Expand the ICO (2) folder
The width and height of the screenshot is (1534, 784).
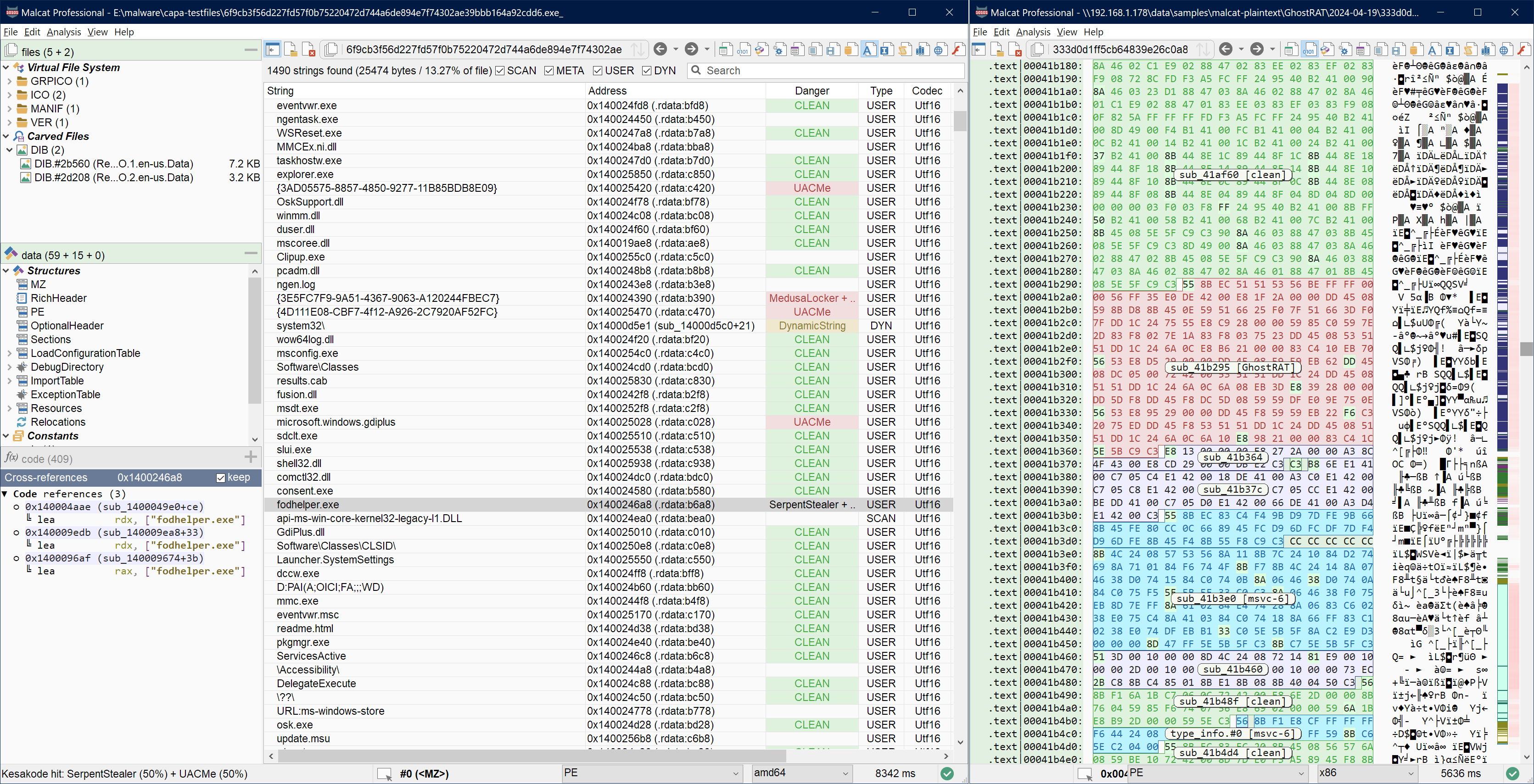pyautogui.click(x=10, y=95)
